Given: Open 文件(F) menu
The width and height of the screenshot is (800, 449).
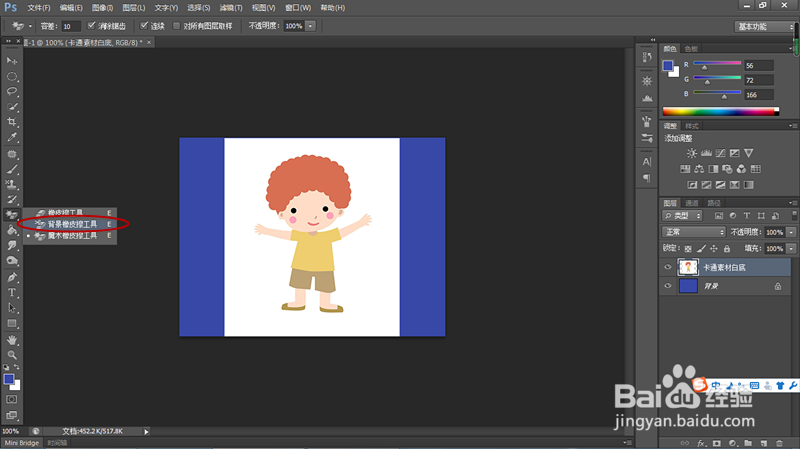Looking at the screenshot, I should pyautogui.click(x=39, y=8).
